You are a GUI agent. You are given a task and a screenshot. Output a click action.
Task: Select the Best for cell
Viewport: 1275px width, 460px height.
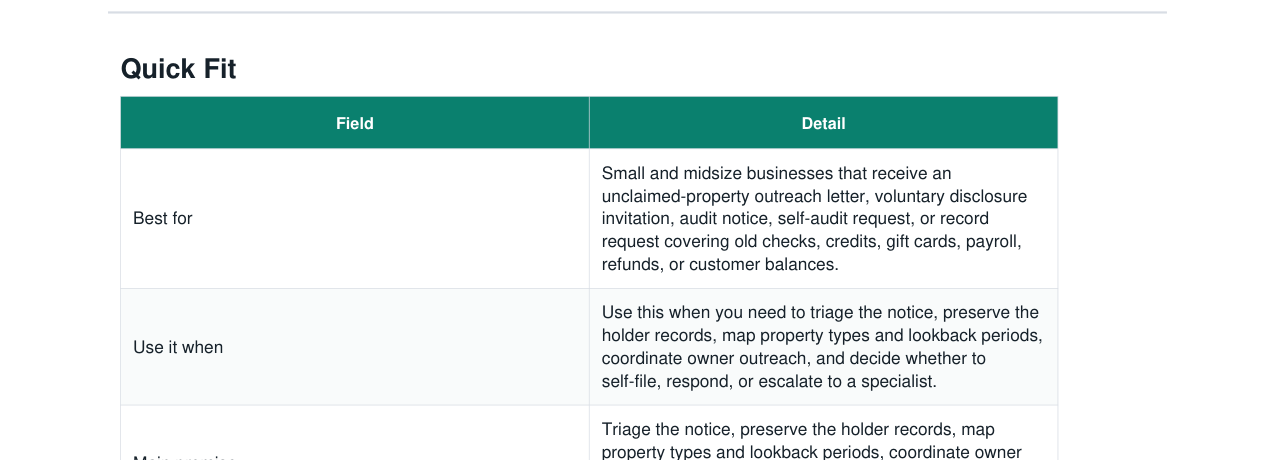pyautogui.click(x=355, y=218)
